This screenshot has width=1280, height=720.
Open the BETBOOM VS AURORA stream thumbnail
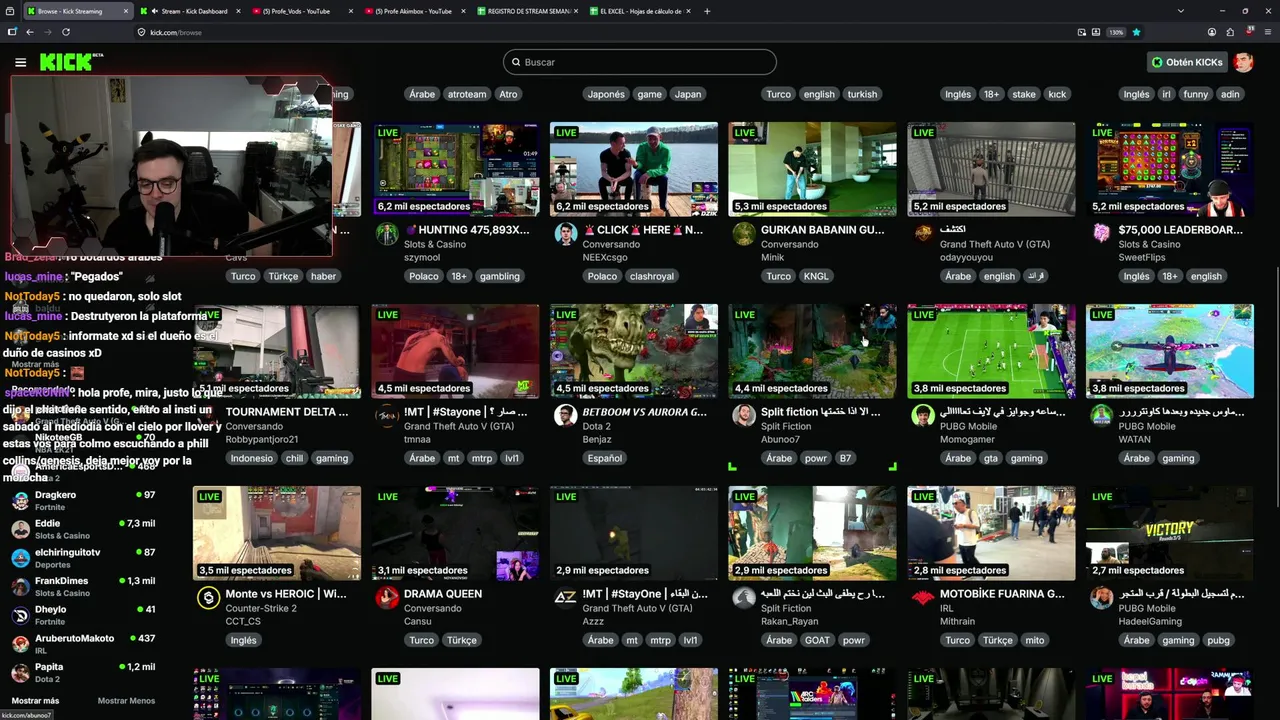634,351
